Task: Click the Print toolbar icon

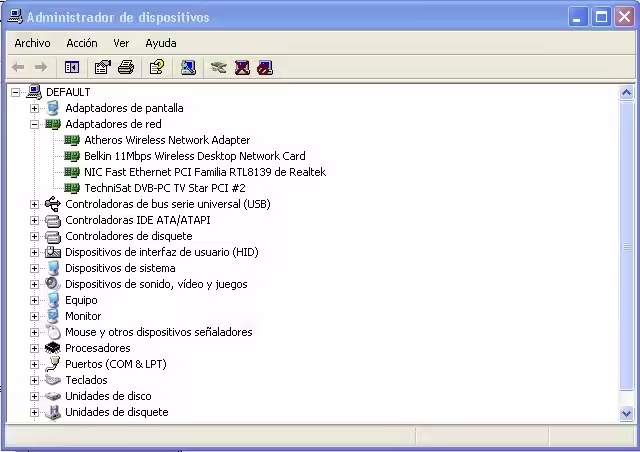Action: coord(126,67)
